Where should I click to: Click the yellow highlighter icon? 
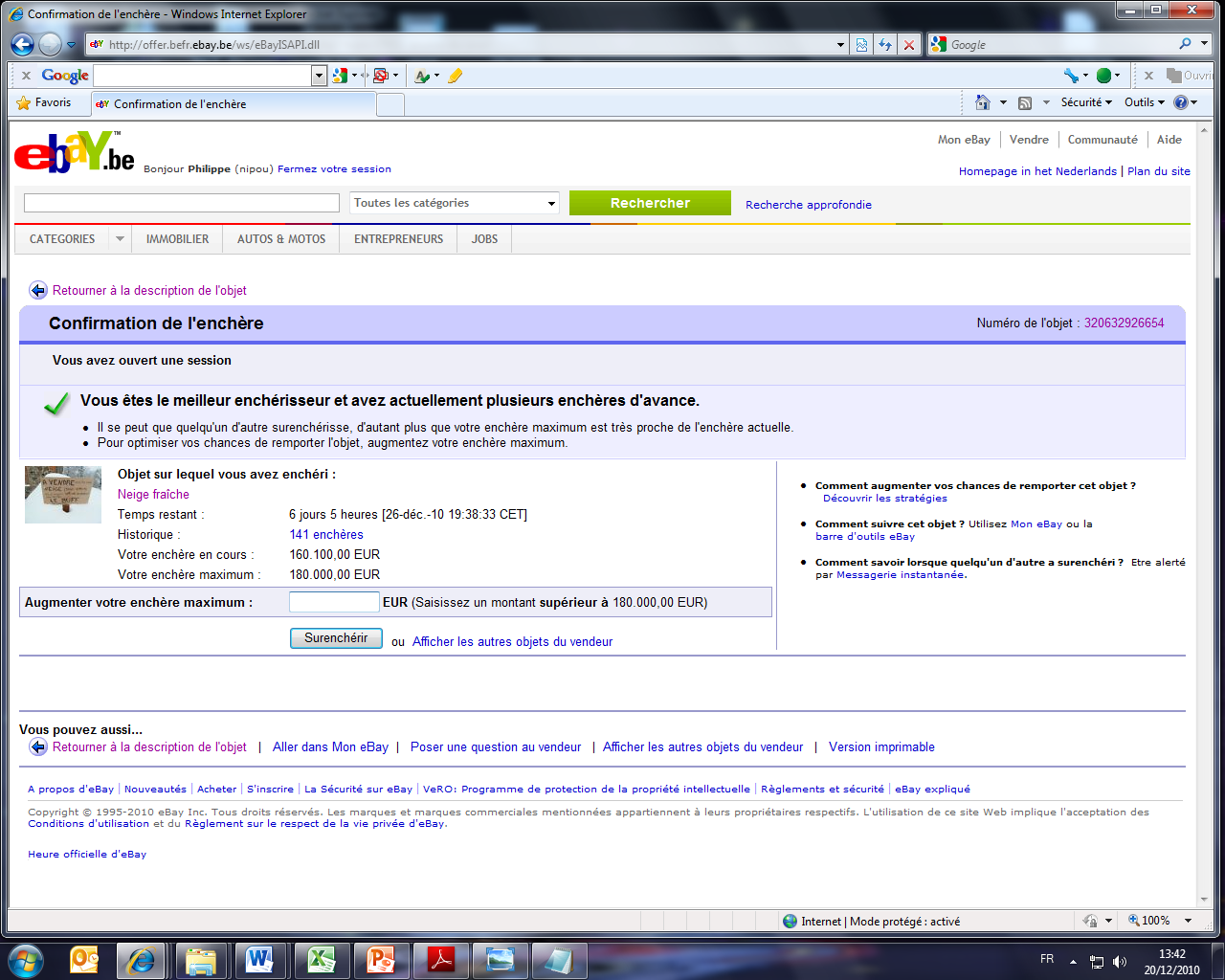click(455, 76)
